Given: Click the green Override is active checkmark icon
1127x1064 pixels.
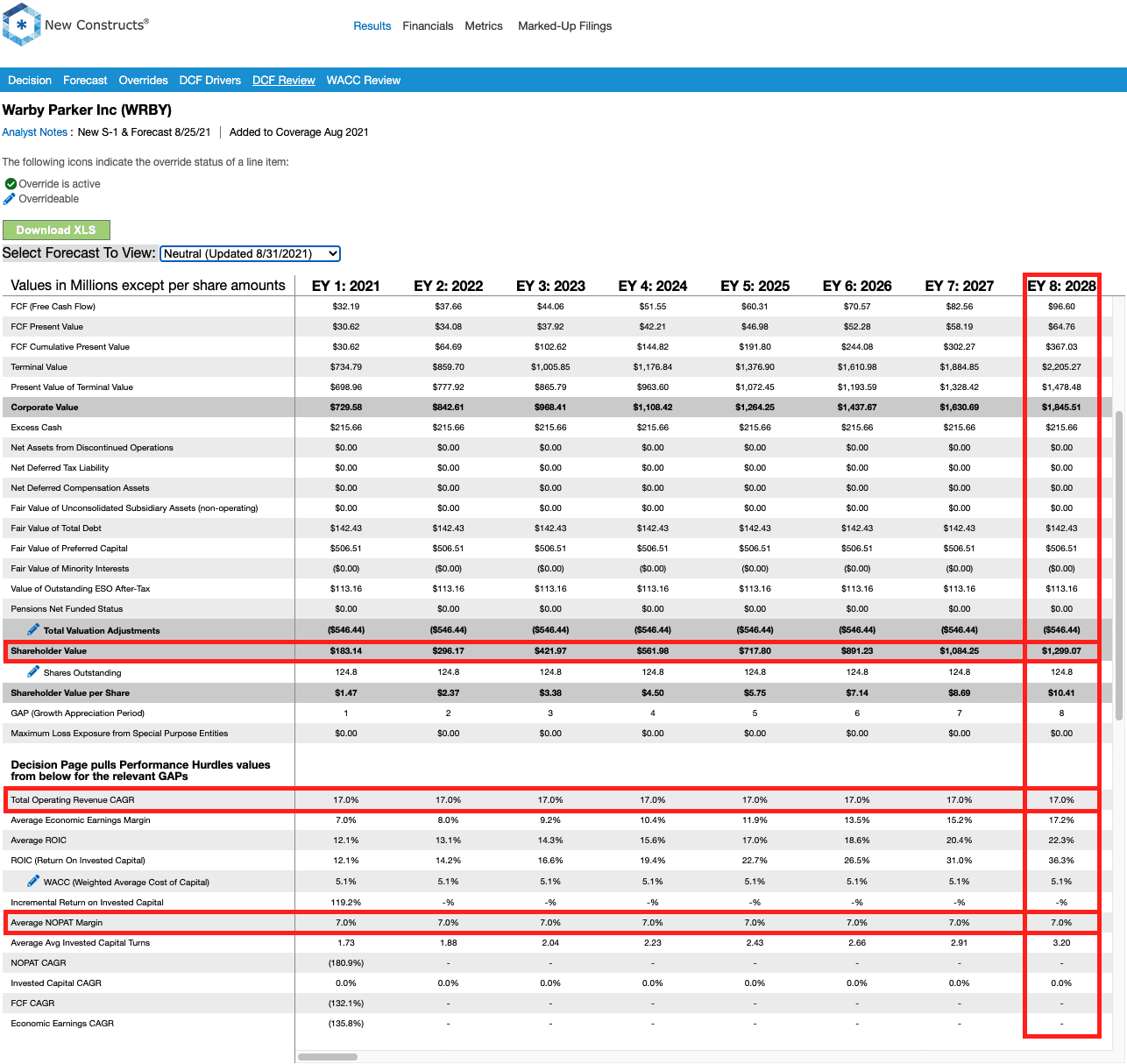Looking at the screenshot, I should (x=11, y=184).
